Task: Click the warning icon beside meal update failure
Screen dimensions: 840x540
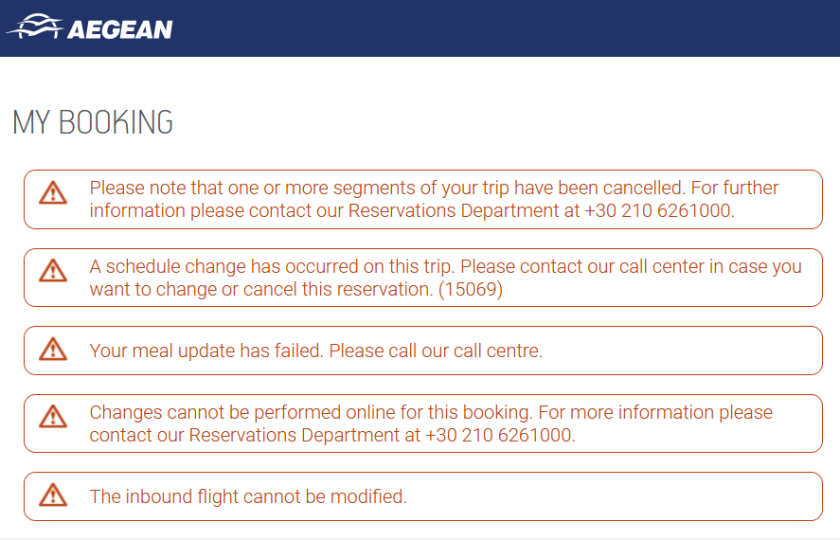Action: (x=53, y=349)
